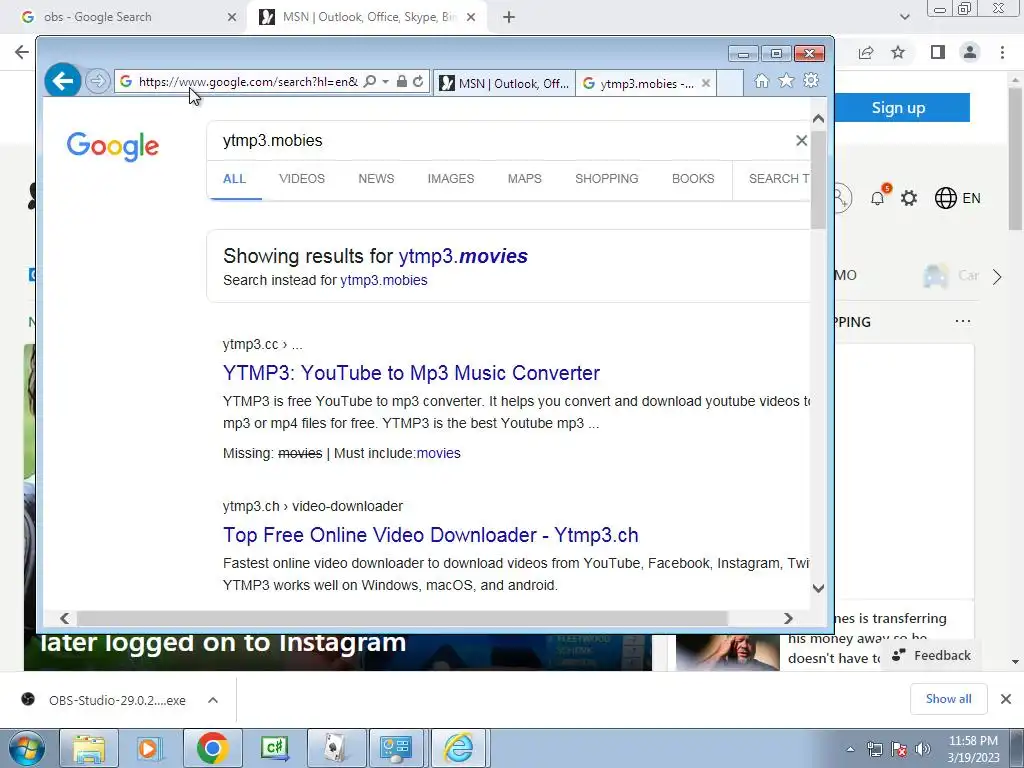1024x768 pixels.
Task: Switch to VIDEOS results
Action: 302,179
